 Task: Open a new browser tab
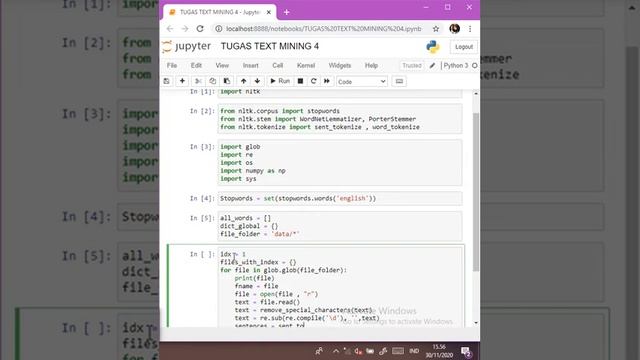pos(287,12)
